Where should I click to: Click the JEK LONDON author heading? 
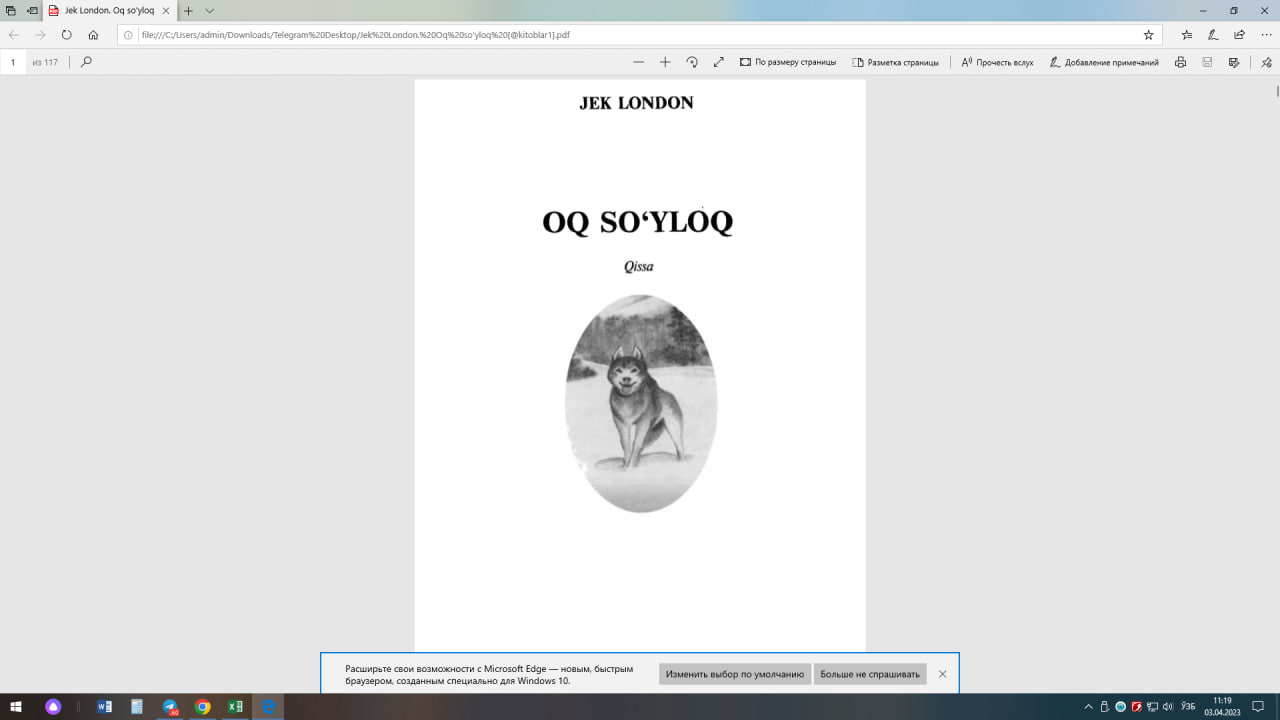click(x=636, y=103)
